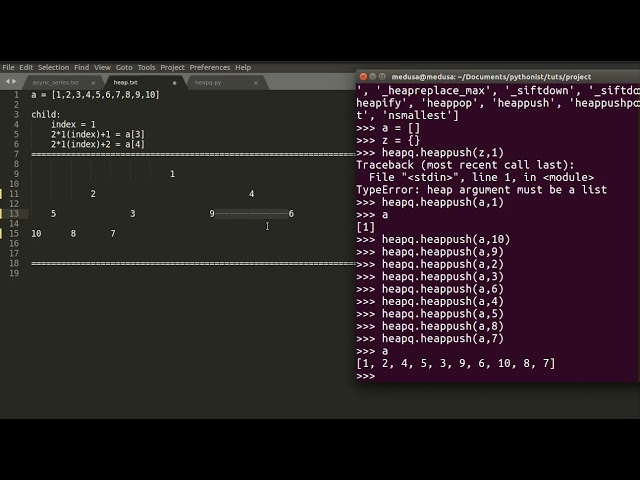Switch to the async_series.txt tab

click(56, 82)
